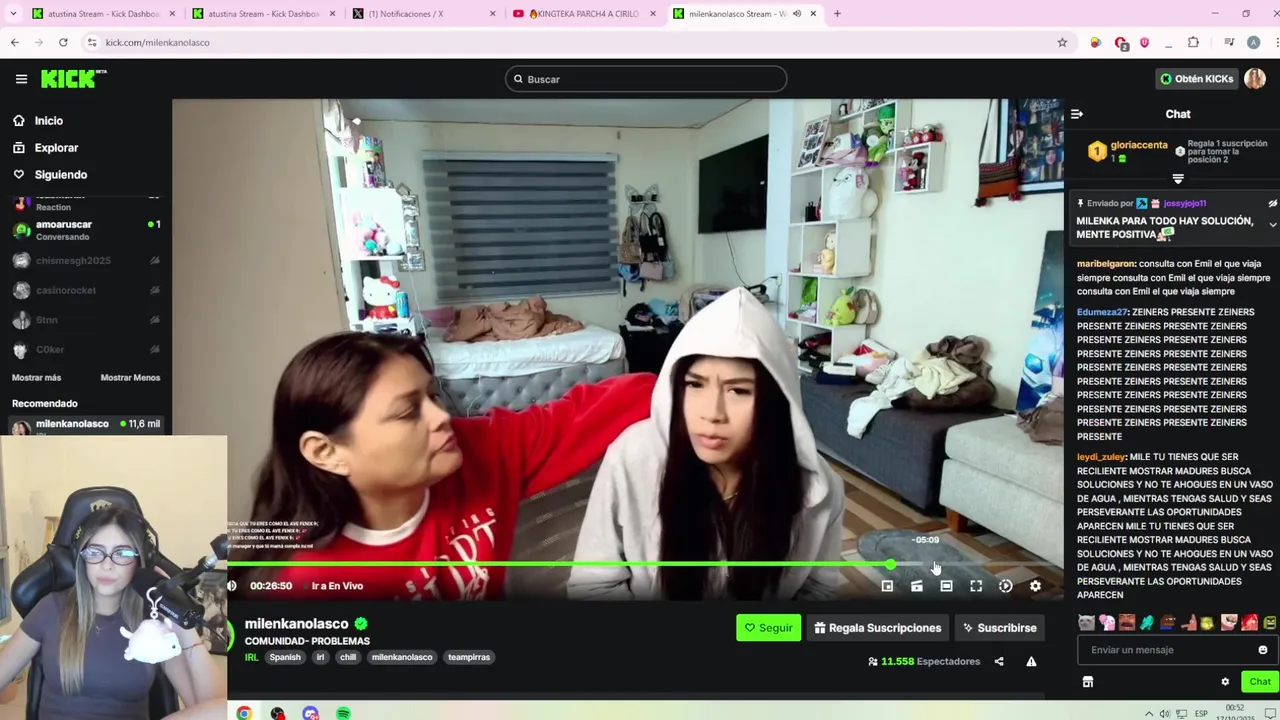Screen dimensions: 1280x720
Task: Click Mostrar Menos in sidebar
Action: [x=130, y=377]
